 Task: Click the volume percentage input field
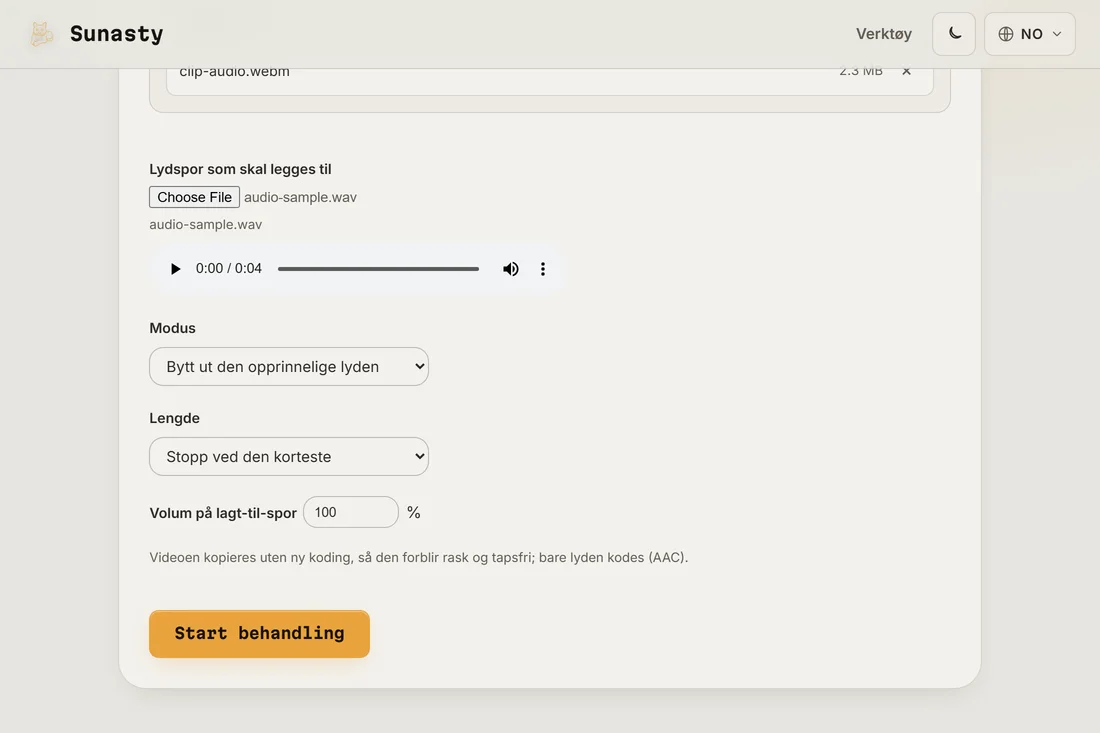click(351, 512)
